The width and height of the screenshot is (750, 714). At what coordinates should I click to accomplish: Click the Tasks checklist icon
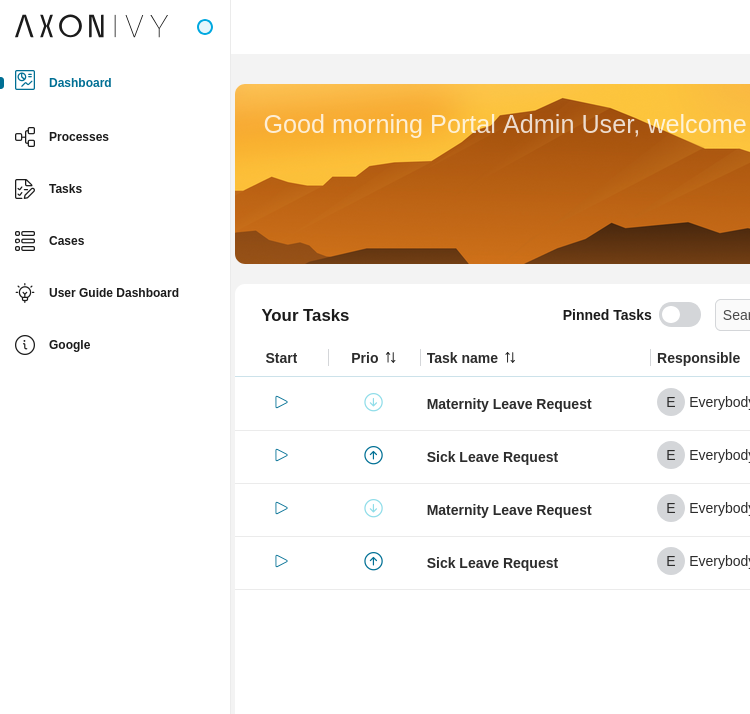pyautogui.click(x=25, y=189)
